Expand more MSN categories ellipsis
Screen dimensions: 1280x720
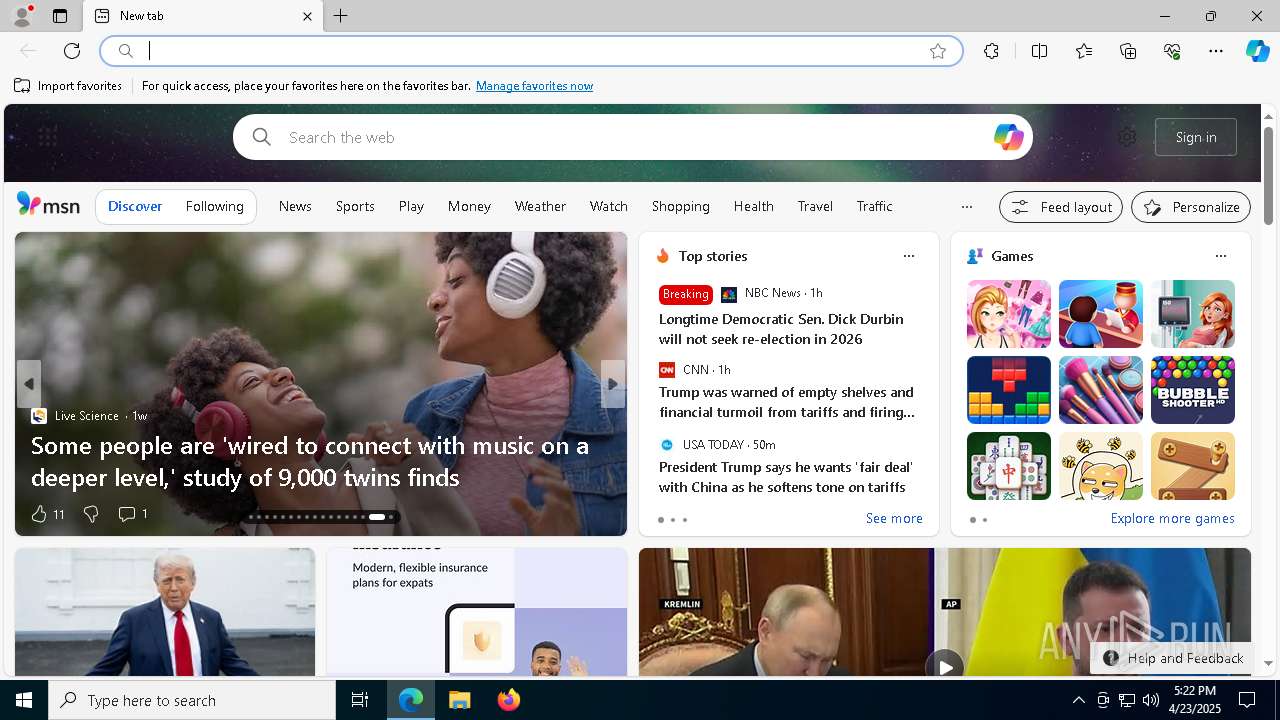click(x=966, y=207)
